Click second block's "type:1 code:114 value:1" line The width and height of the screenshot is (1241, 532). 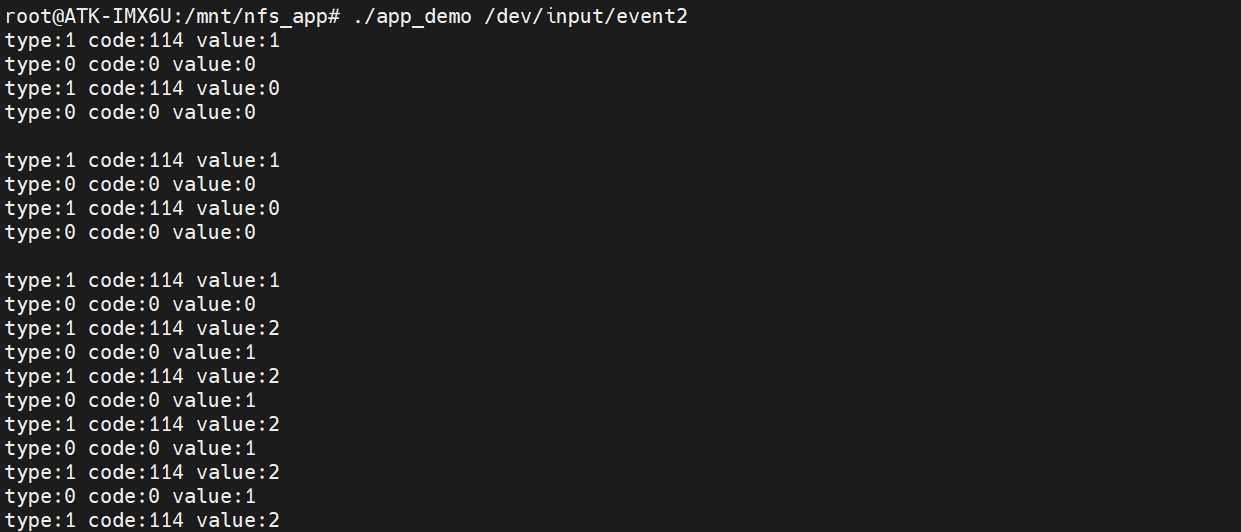click(x=142, y=160)
